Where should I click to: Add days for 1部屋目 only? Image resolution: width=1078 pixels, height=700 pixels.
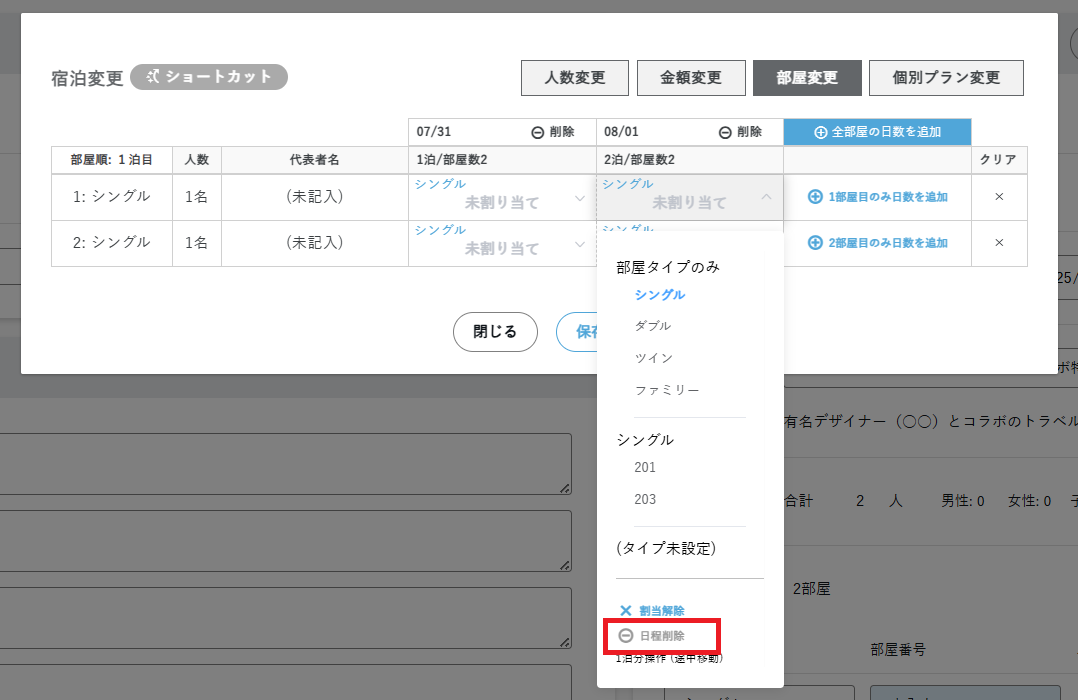(877, 197)
